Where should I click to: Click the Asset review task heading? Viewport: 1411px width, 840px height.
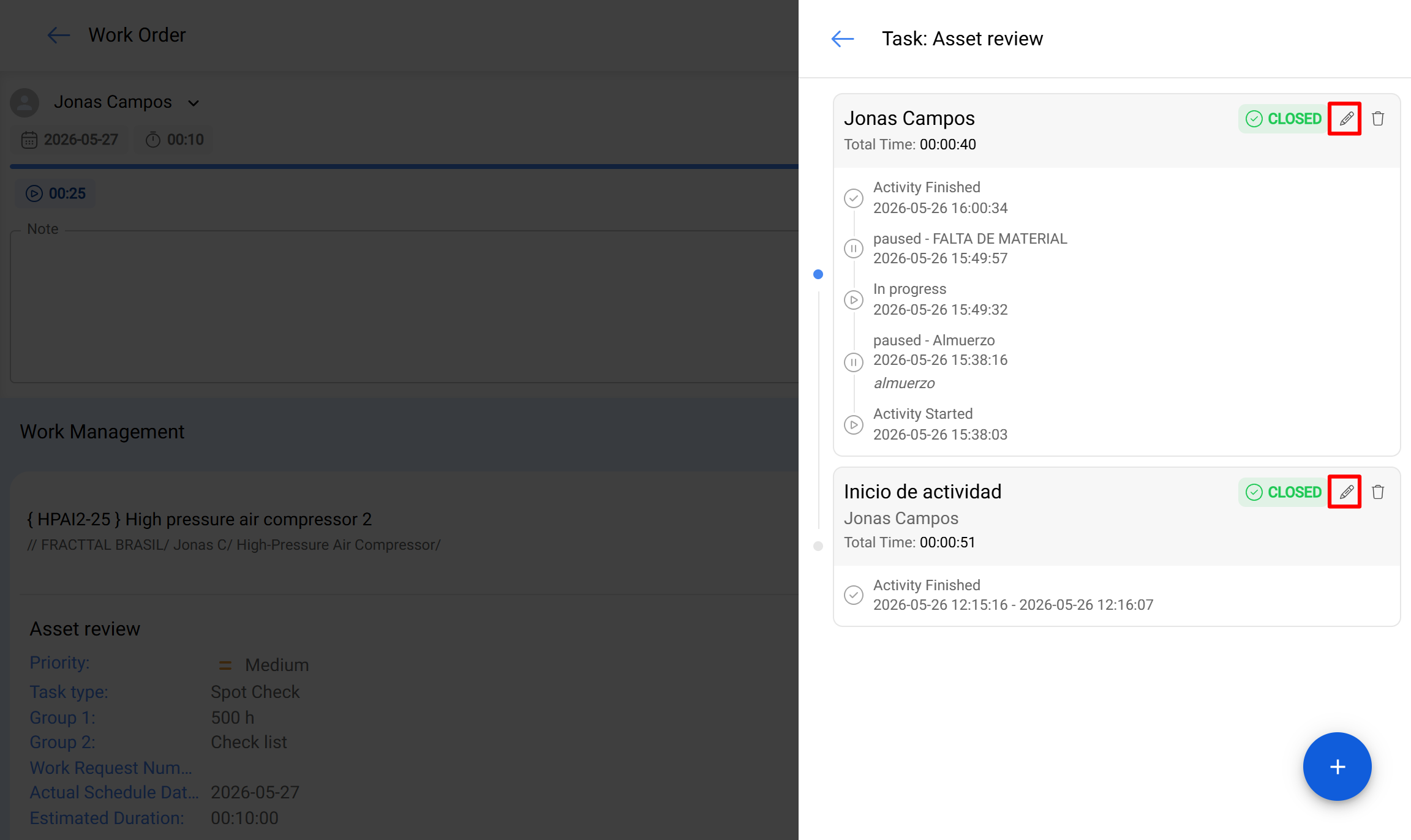pyautogui.click(x=85, y=629)
